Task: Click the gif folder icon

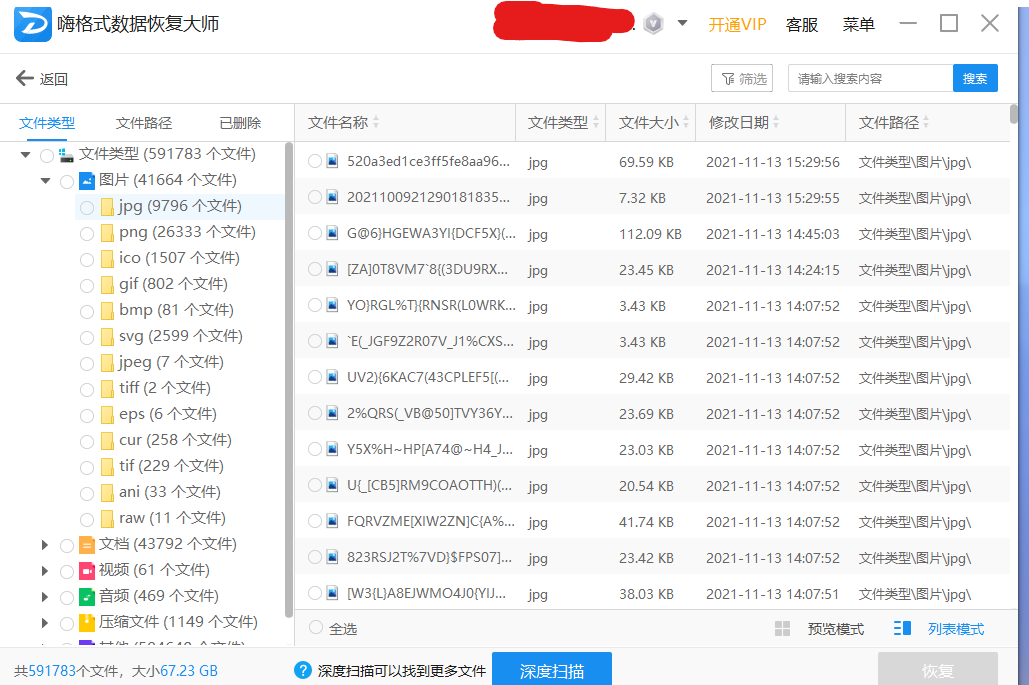Action: [x=108, y=285]
